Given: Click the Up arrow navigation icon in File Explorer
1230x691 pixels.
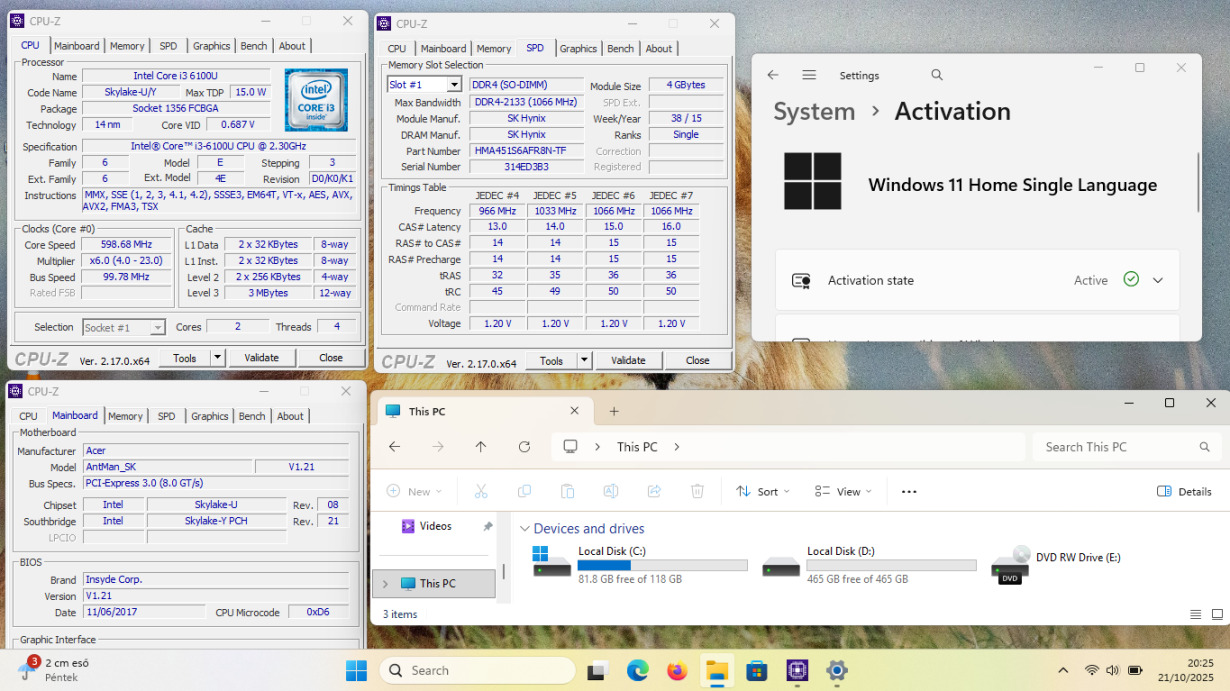Looking at the screenshot, I should 481,447.
